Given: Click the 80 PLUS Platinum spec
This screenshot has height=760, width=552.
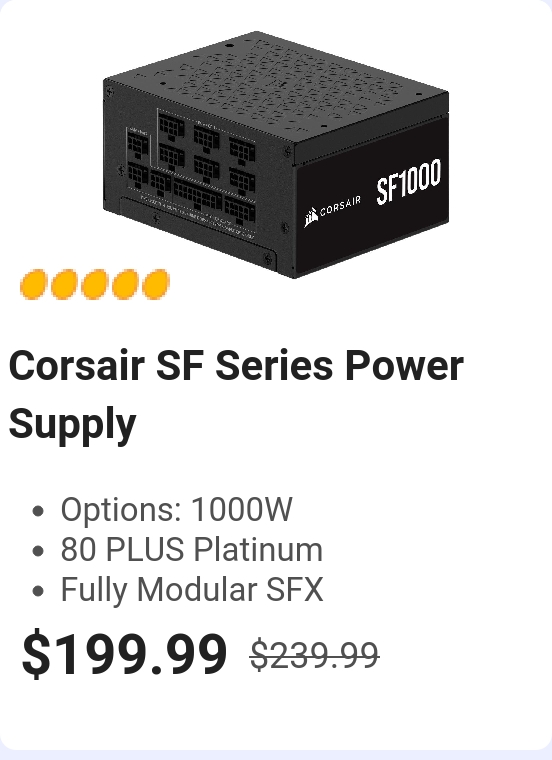Looking at the screenshot, I should tap(191, 550).
